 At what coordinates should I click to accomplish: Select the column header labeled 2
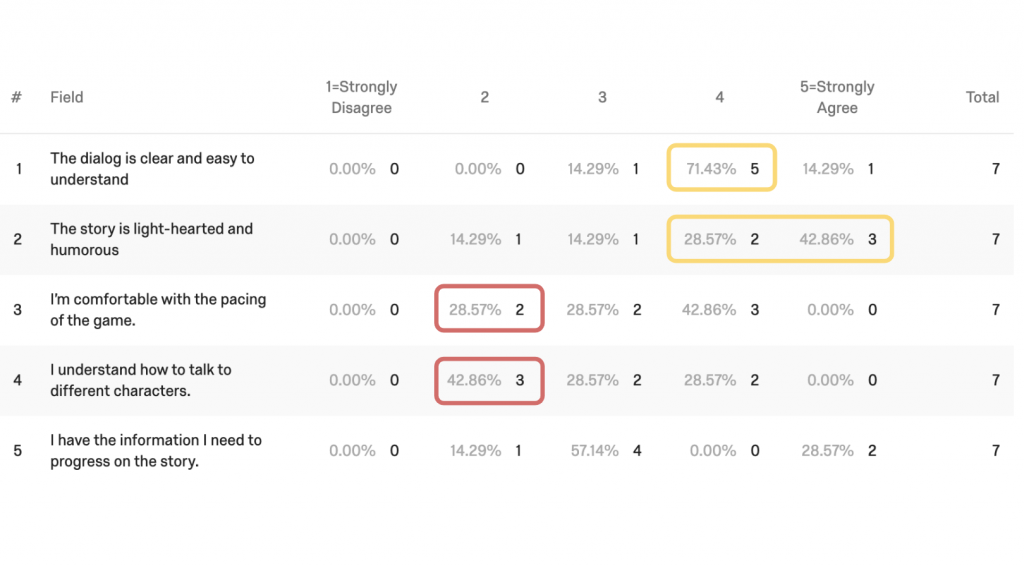tap(485, 97)
